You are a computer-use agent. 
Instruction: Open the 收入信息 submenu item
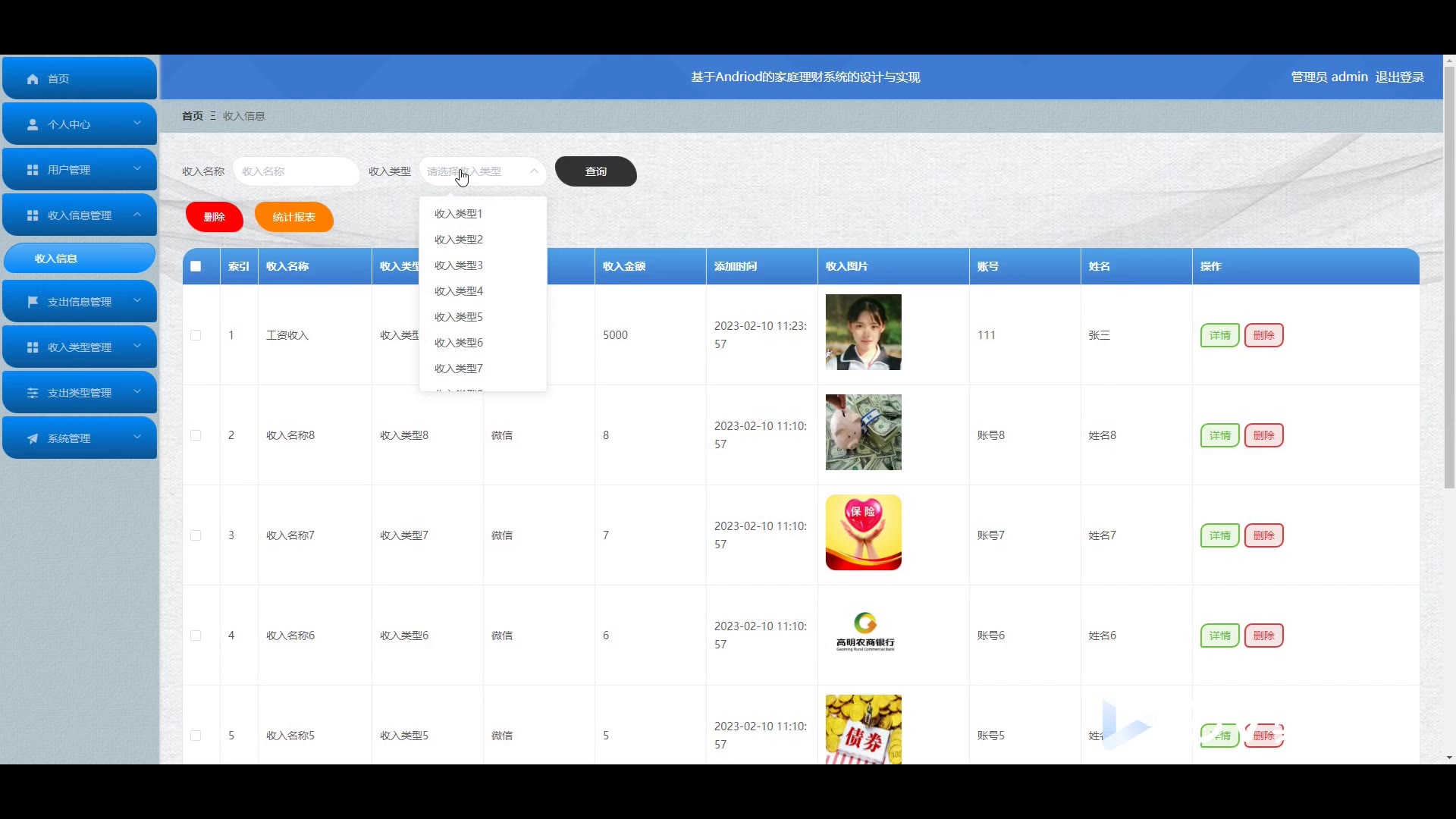coord(80,259)
